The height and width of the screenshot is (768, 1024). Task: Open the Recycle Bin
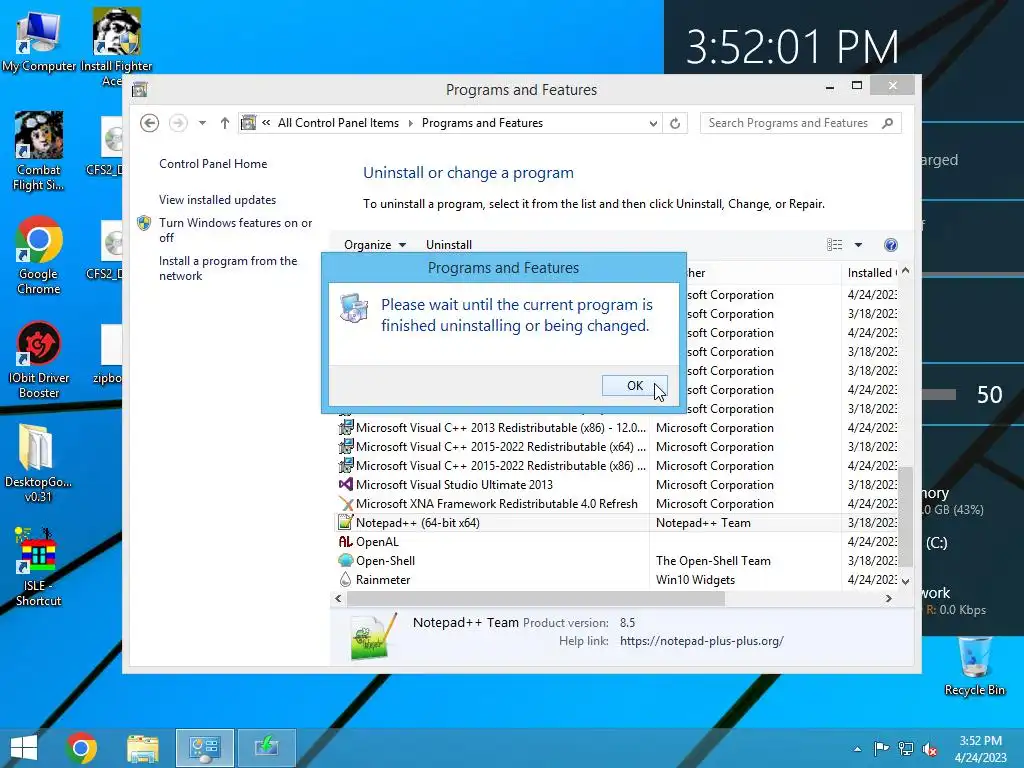pos(974,665)
